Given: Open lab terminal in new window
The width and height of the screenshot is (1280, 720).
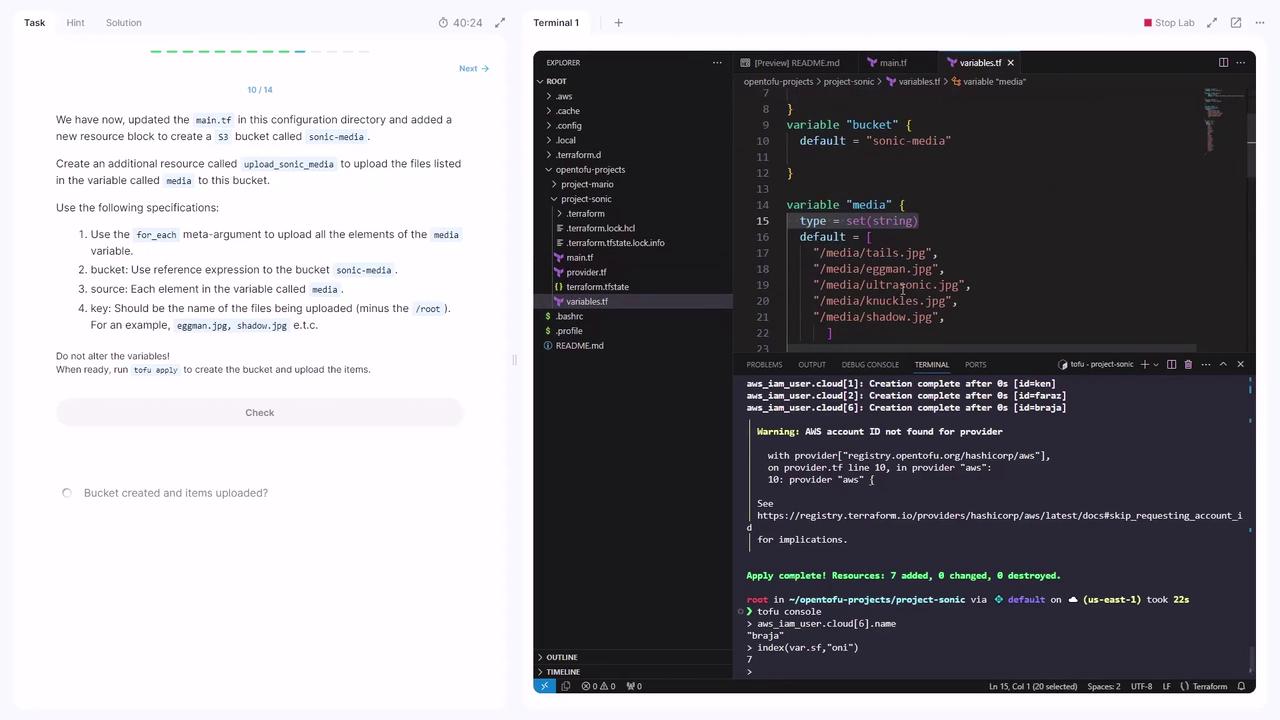Looking at the screenshot, I should (x=1236, y=22).
